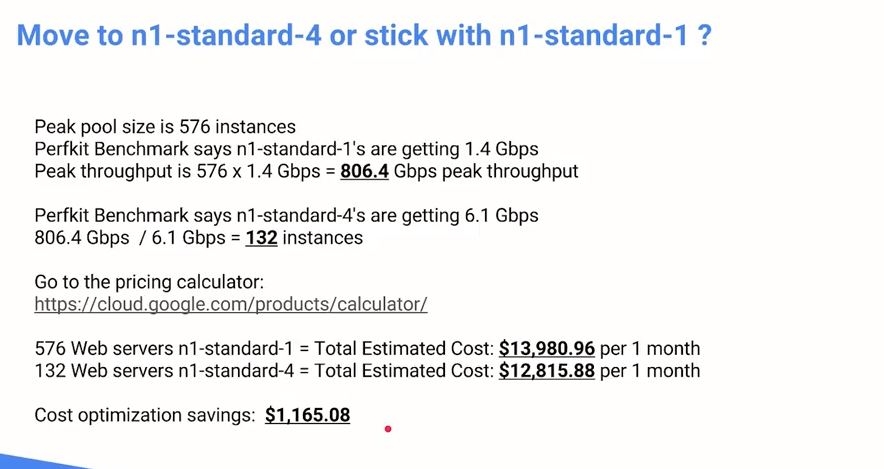
Task: Click 'Peak throughput is 576 x 1.4 Gbps' text
Action: click(x=177, y=171)
